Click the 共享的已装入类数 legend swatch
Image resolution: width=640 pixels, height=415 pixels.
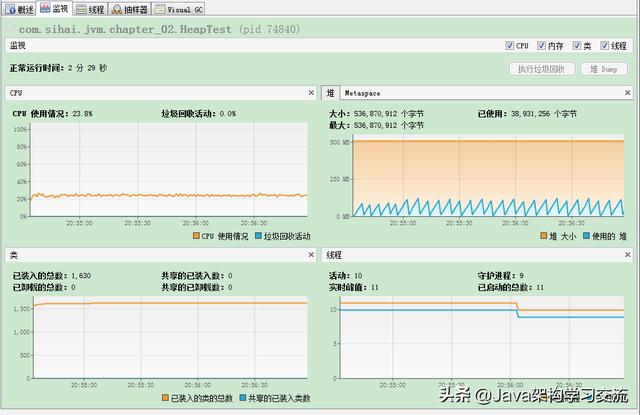pos(243,397)
